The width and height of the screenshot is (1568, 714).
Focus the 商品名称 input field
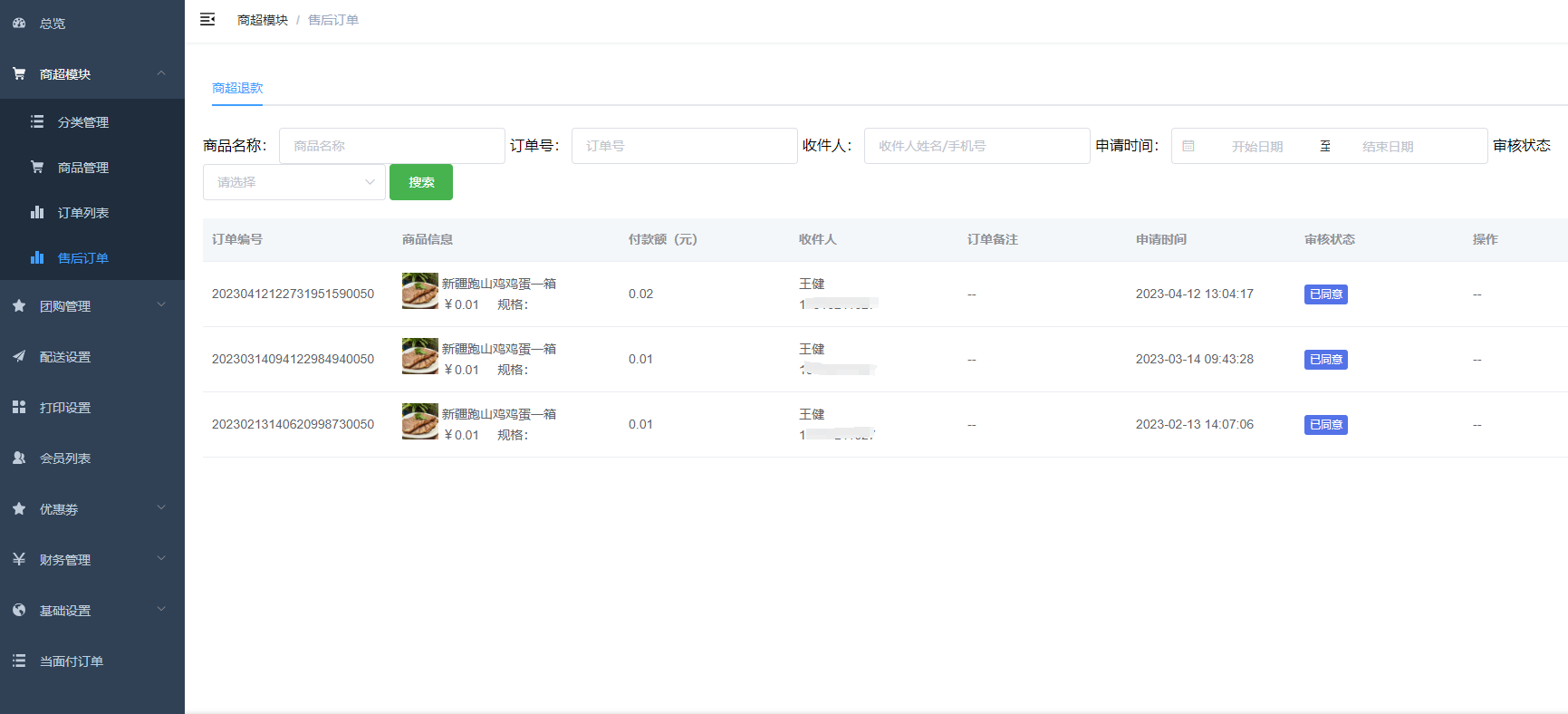coord(391,146)
